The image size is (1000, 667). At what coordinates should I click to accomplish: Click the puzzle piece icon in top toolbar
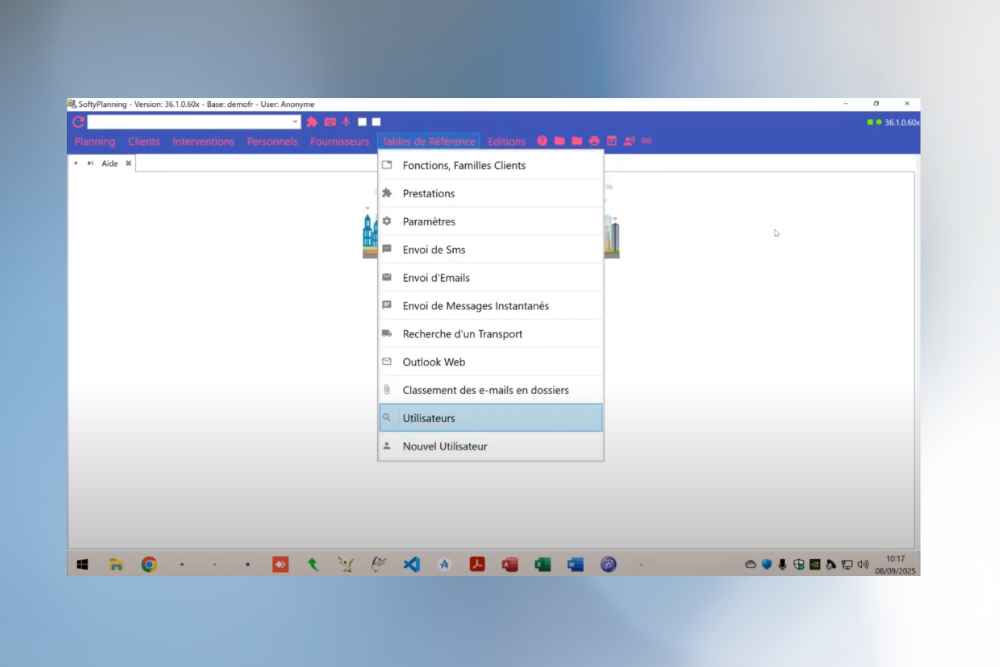click(x=312, y=122)
